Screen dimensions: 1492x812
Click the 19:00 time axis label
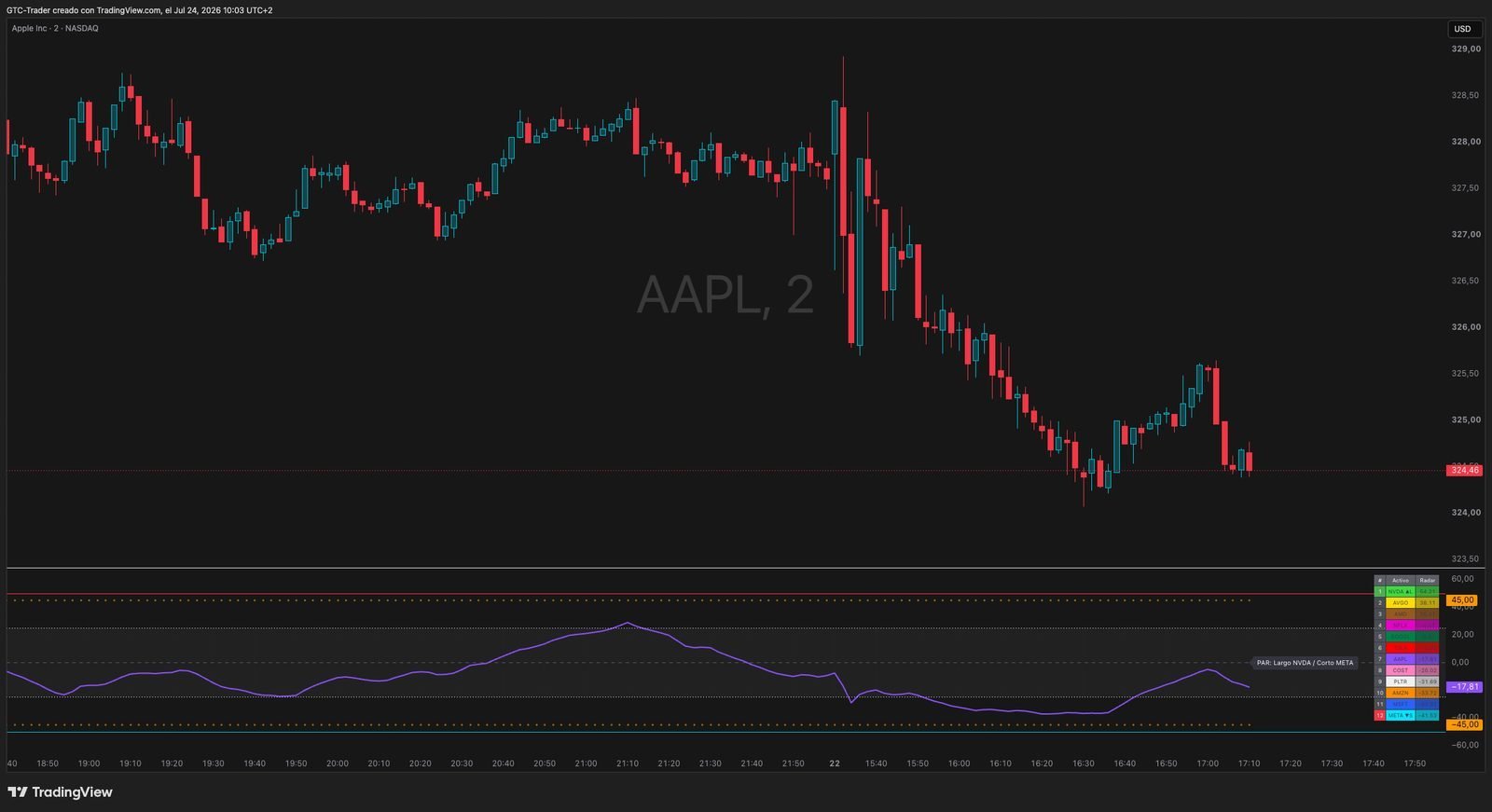point(89,764)
